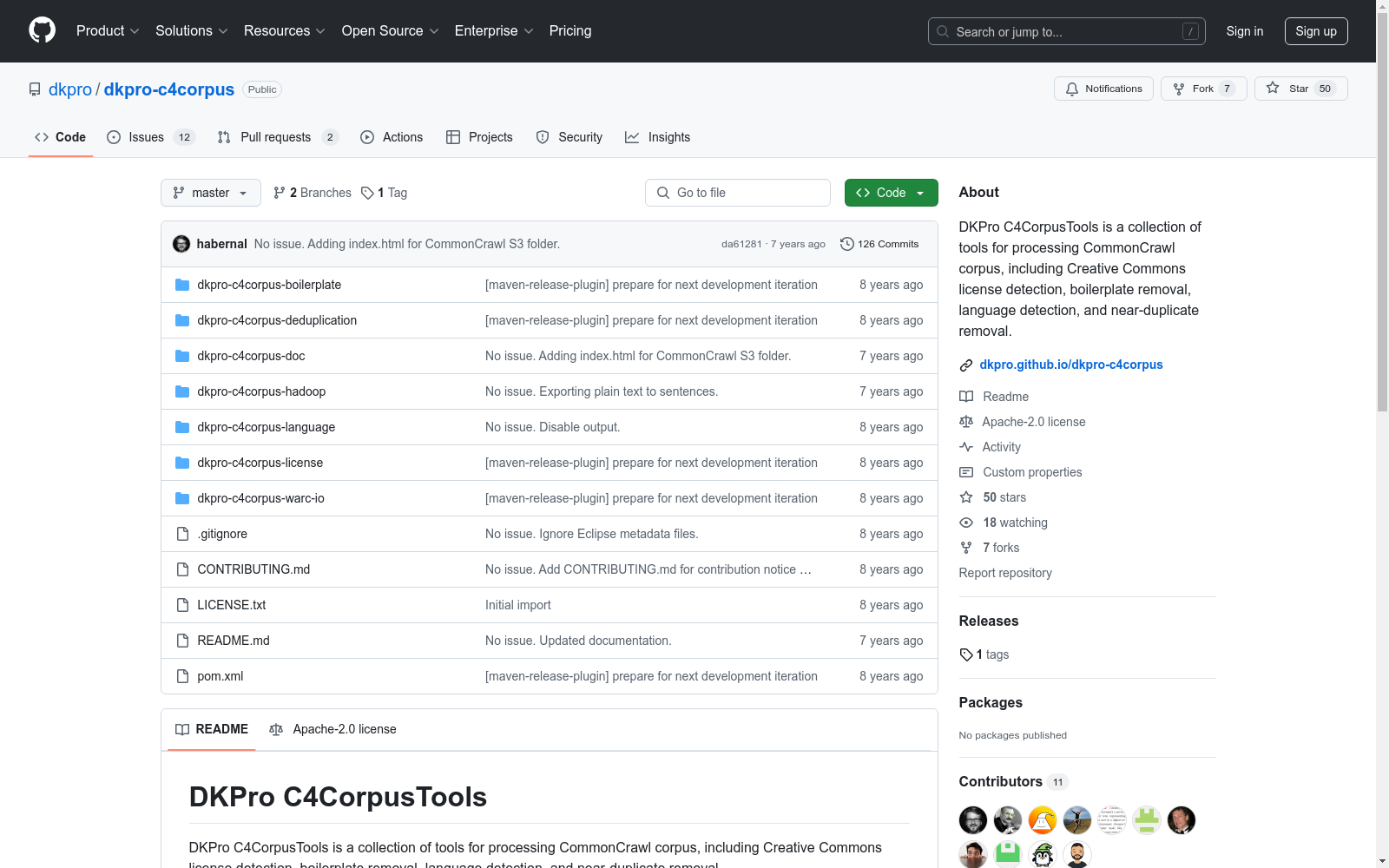Click the folder icon beside dkpro-c4corpus-hadoop

click(x=182, y=391)
